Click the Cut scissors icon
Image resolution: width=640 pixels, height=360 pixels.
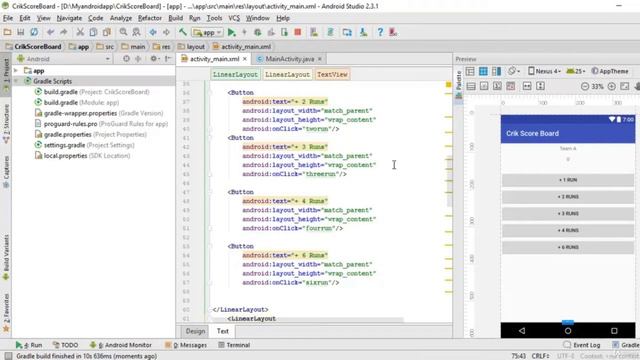click(x=80, y=32)
